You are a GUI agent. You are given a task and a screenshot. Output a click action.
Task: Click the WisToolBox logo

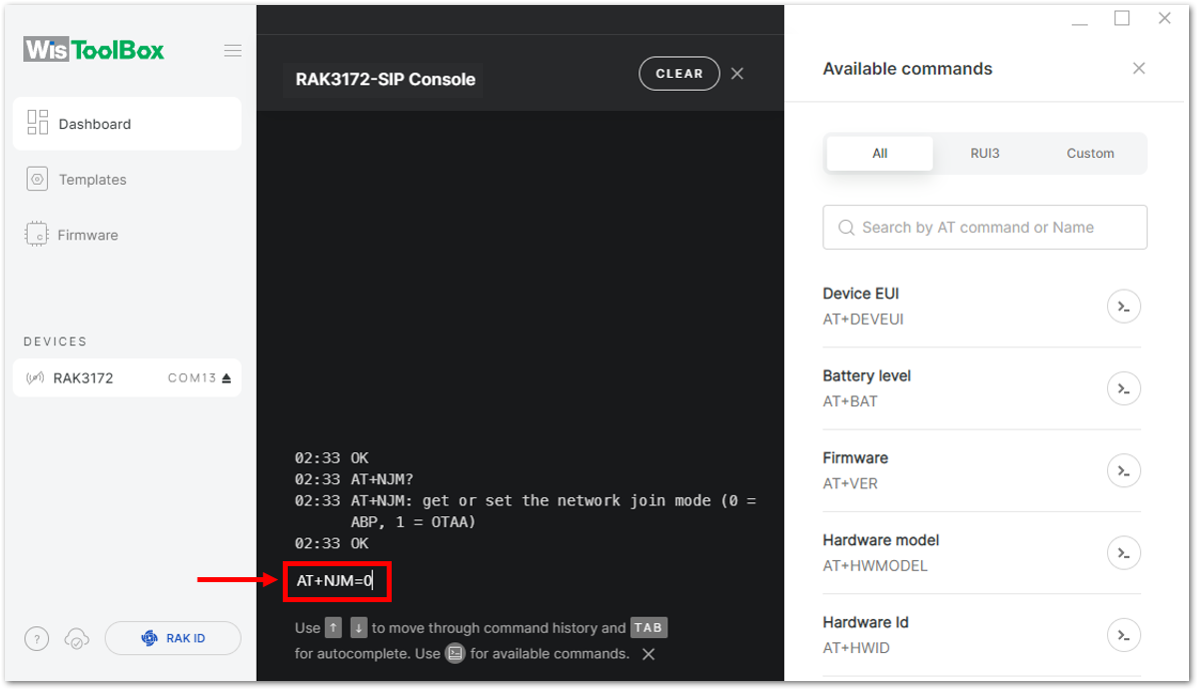click(x=93, y=50)
